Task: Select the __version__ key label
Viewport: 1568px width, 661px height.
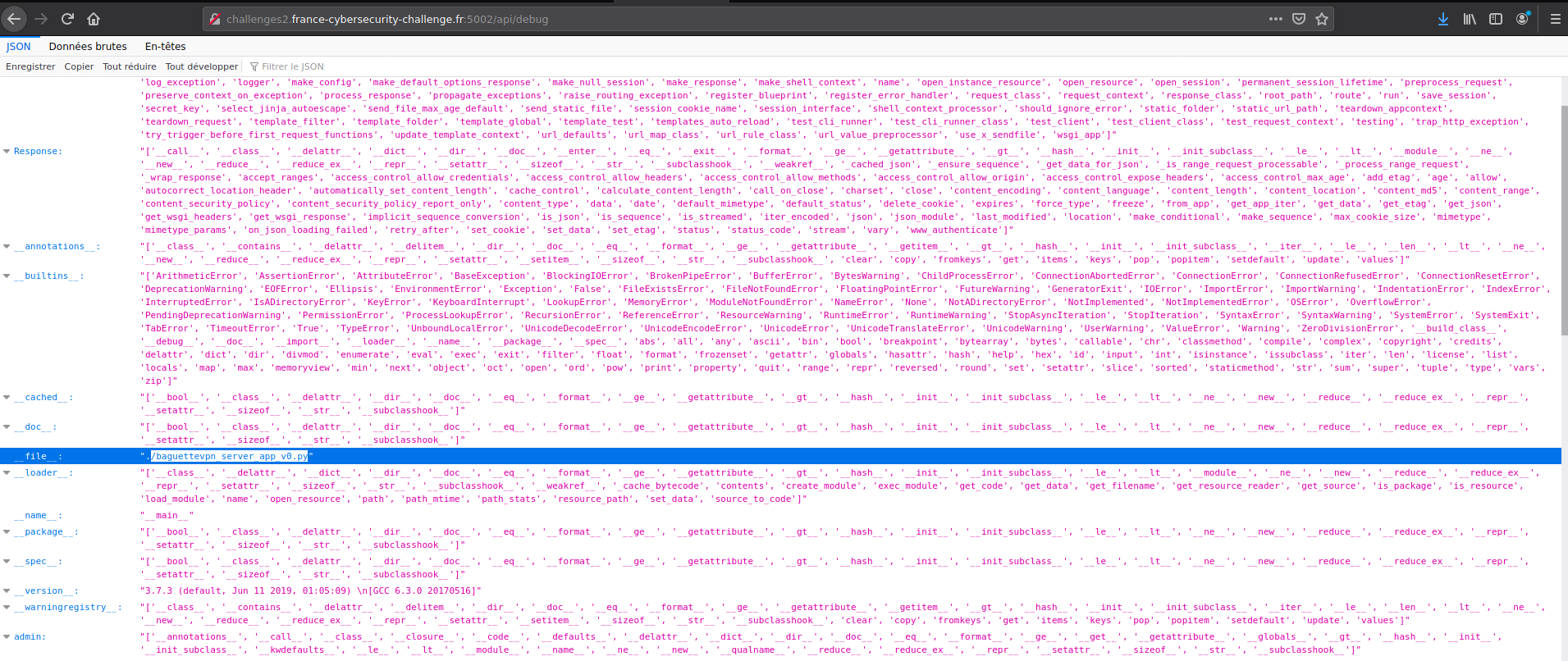Action: click(46, 591)
